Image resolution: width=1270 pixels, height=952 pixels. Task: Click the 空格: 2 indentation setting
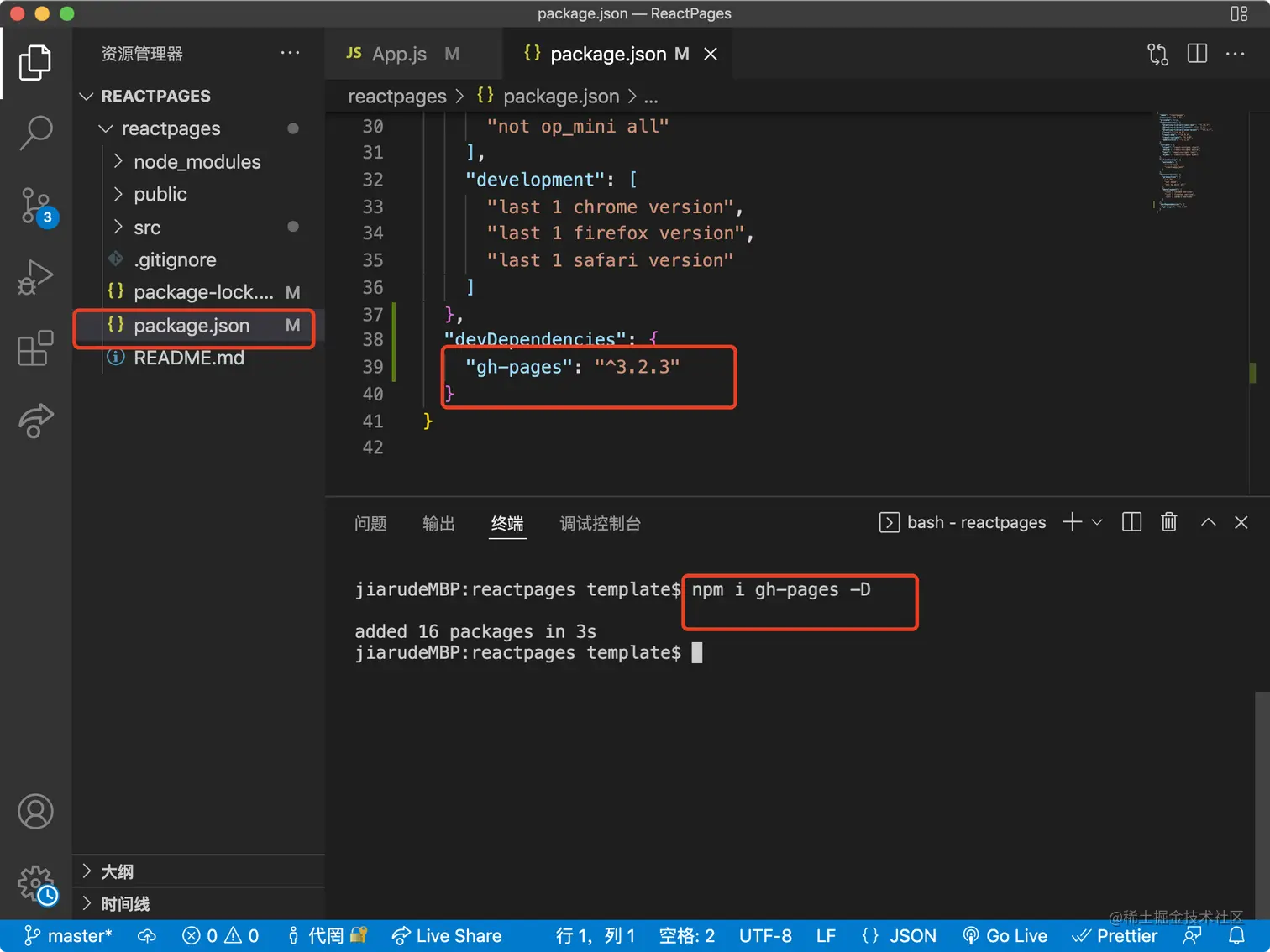[x=687, y=935]
